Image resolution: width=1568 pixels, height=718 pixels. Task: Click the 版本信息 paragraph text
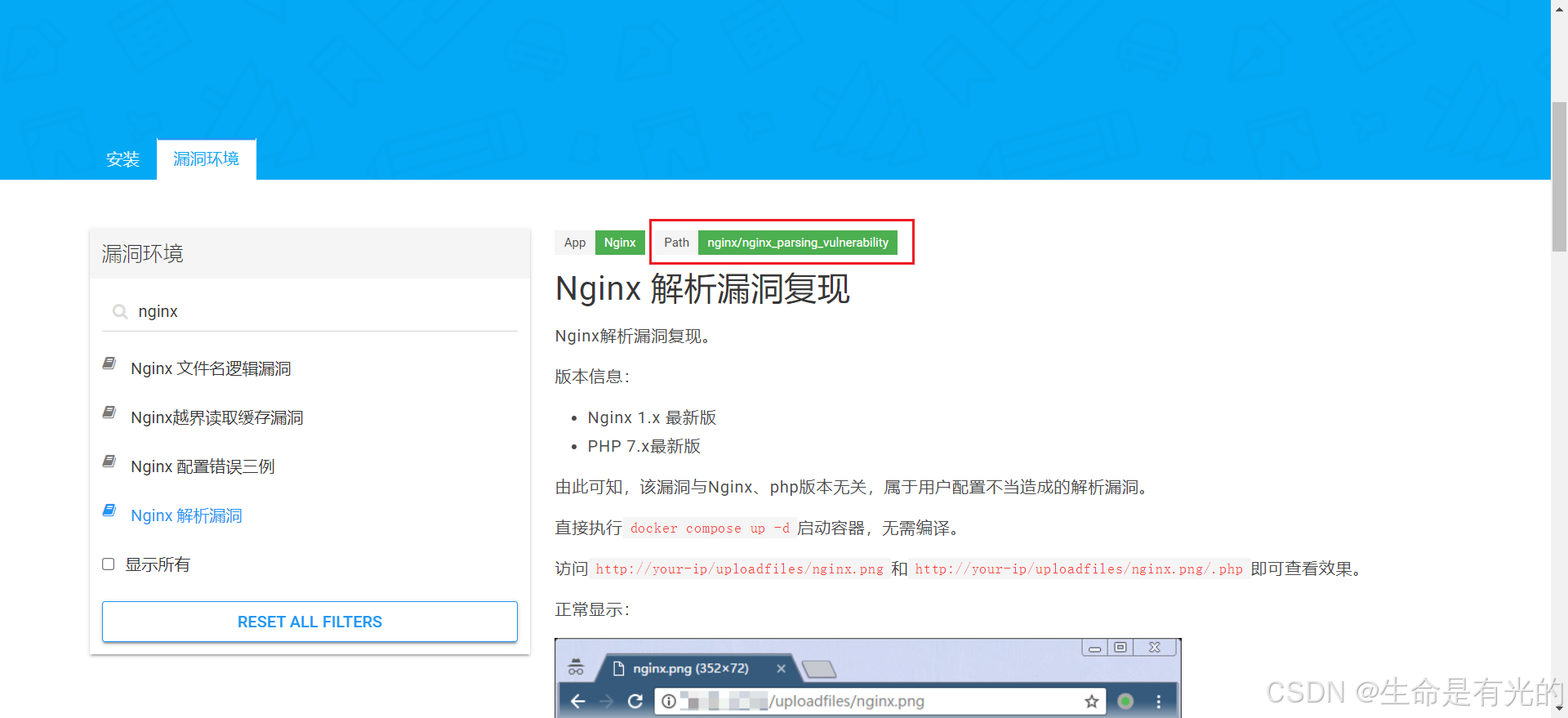tap(593, 377)
